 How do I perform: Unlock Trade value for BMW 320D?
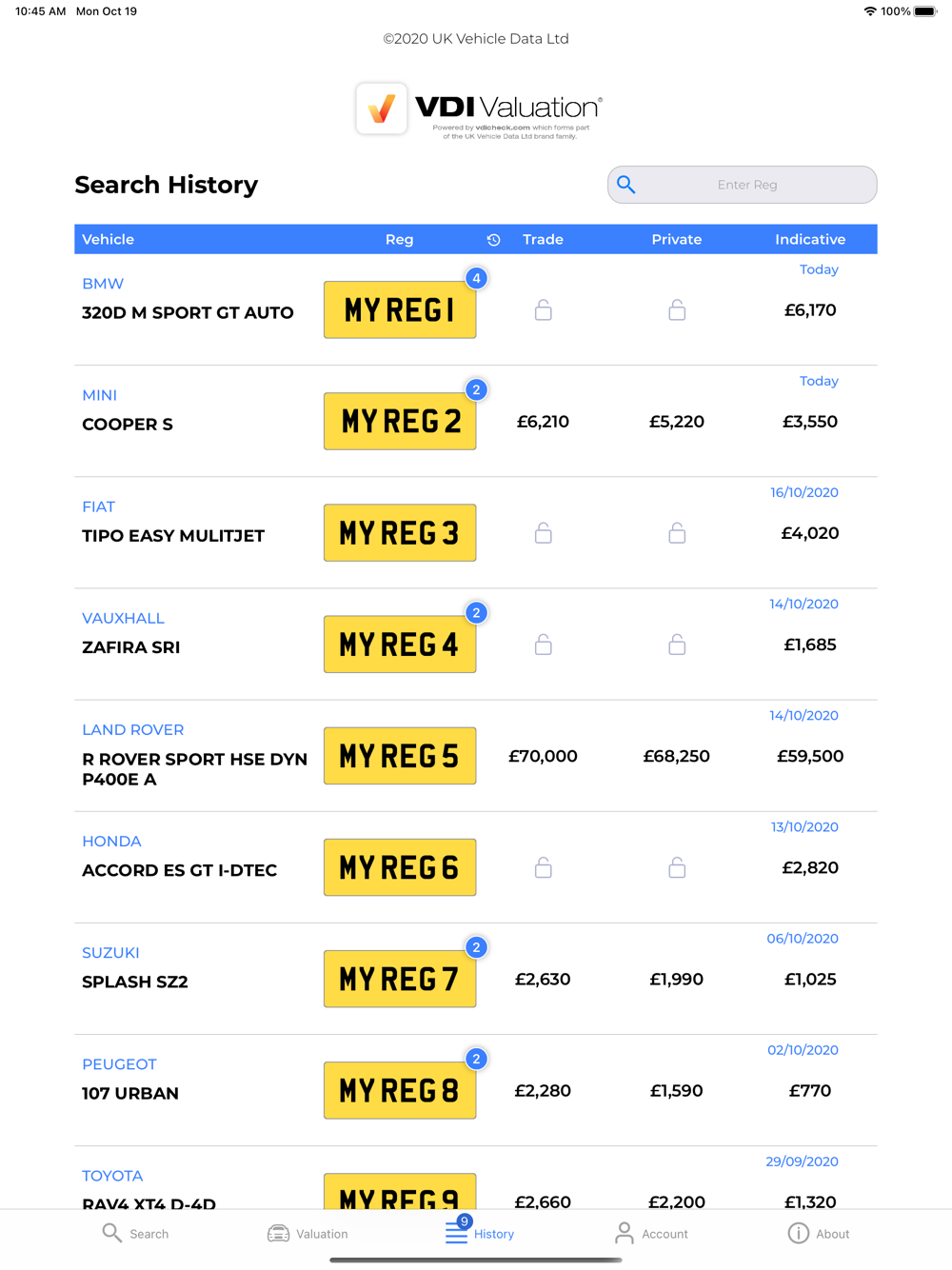[x=544, y=309]
